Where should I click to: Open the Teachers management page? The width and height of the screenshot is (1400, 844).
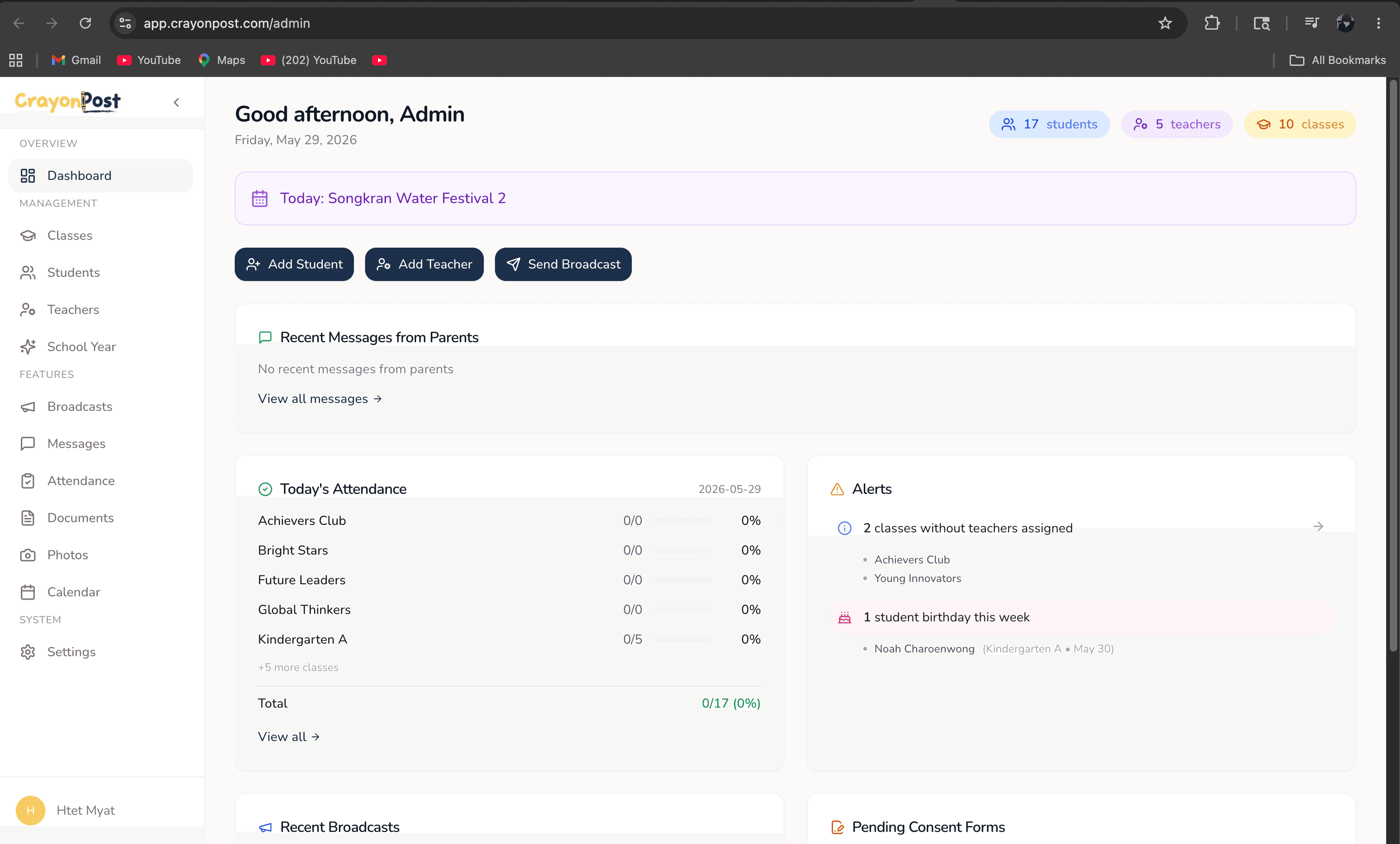point(101,309)
